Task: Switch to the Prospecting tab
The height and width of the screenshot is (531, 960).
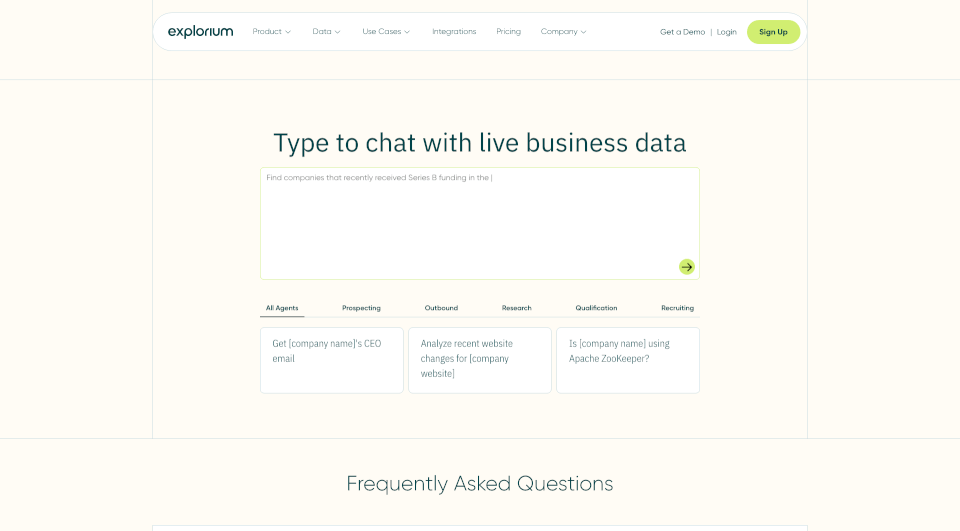Action: (x=361, y=308)
